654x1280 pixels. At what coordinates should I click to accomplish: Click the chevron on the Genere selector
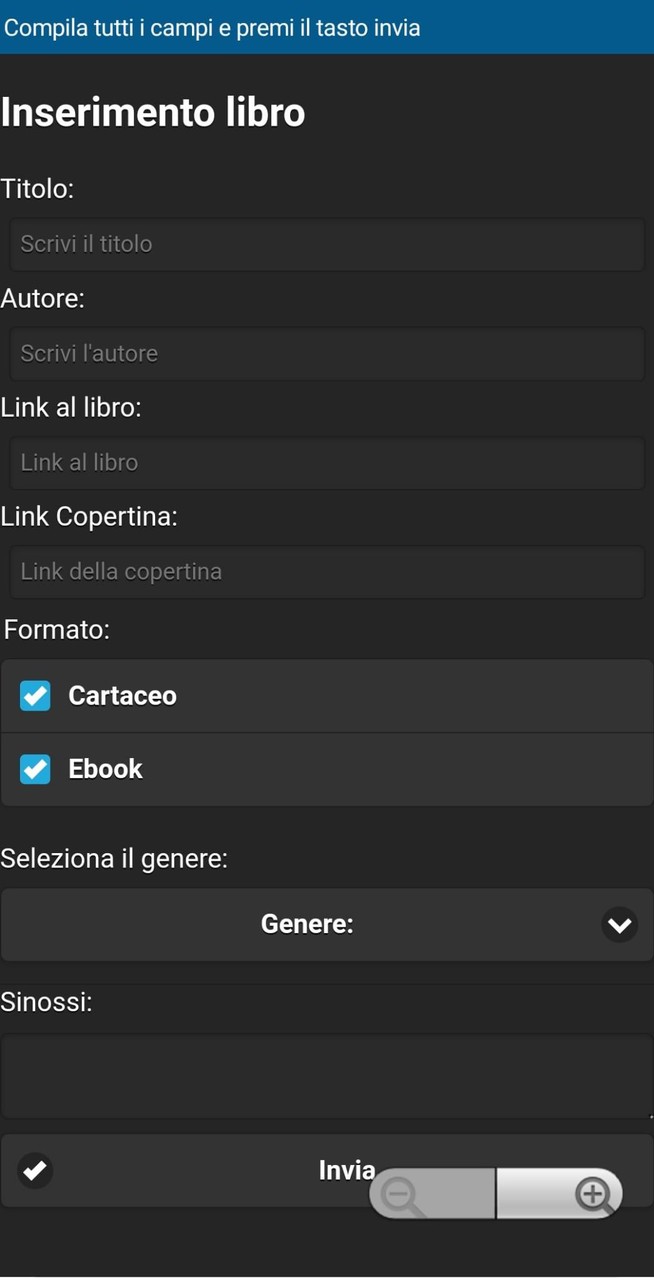click(619, 924)
